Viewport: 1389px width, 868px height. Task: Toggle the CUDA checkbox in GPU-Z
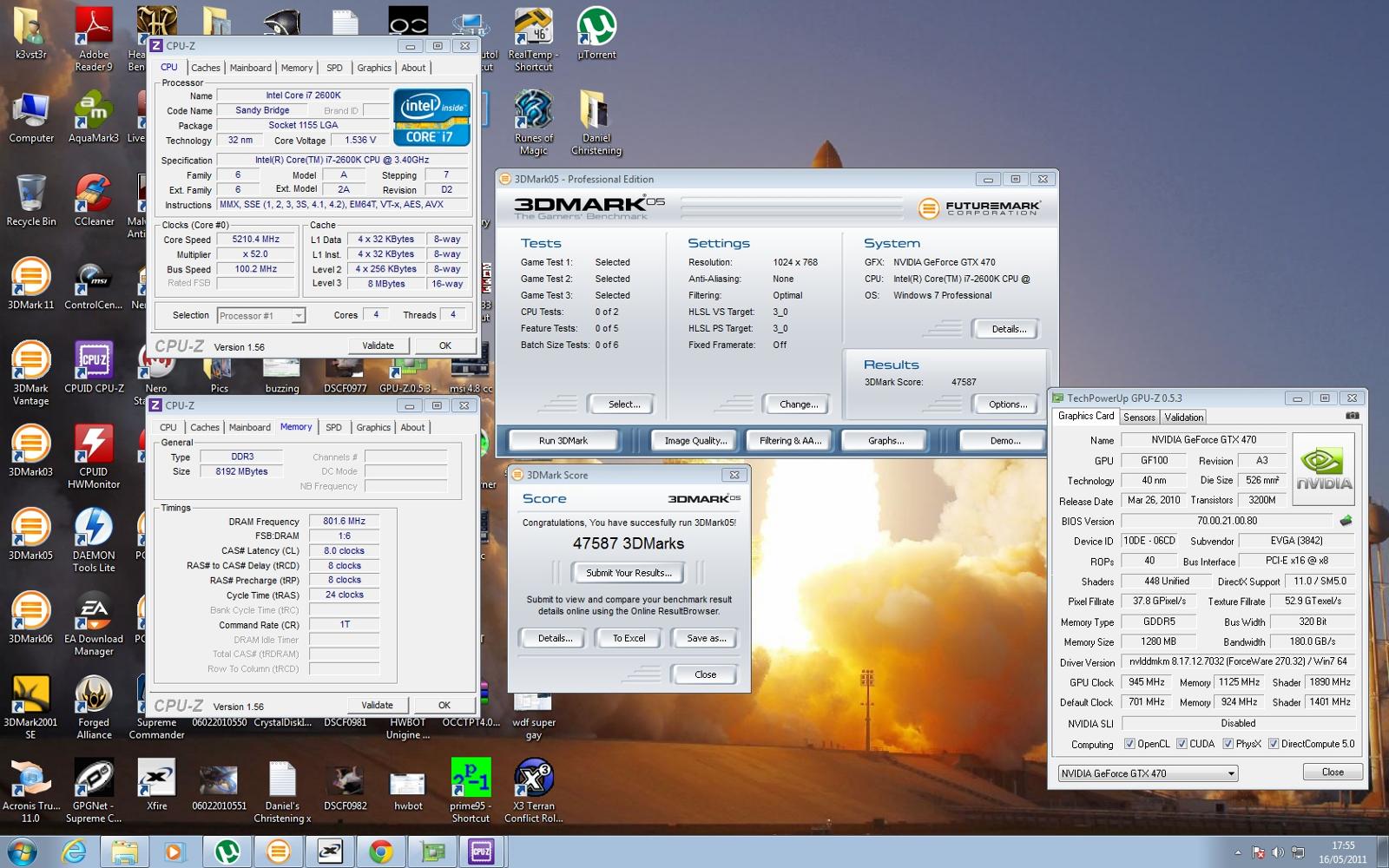[x=1182, y=744]
